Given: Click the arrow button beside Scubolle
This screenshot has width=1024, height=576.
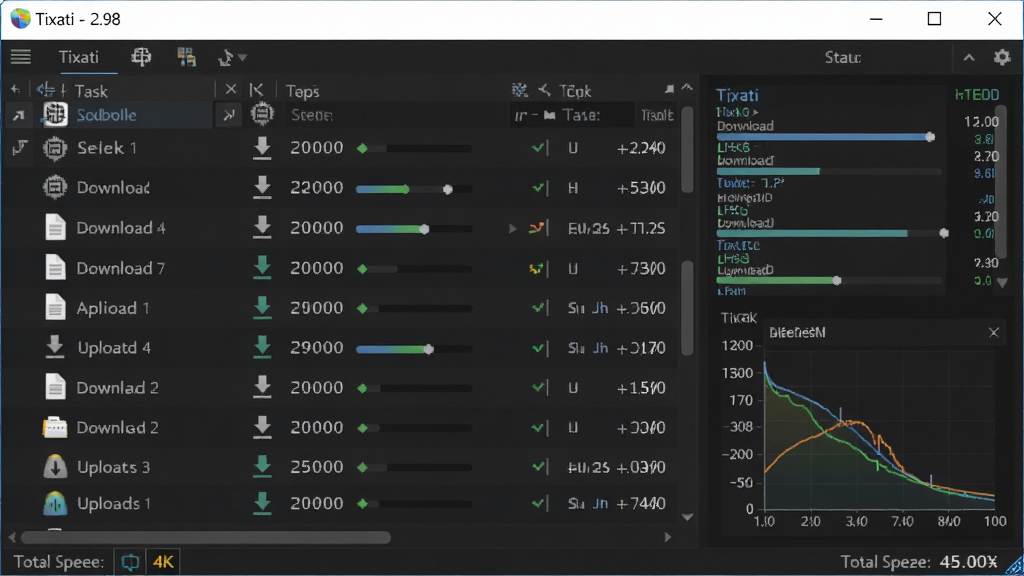Looking at the screenshot, I should (x=229, y=116).
